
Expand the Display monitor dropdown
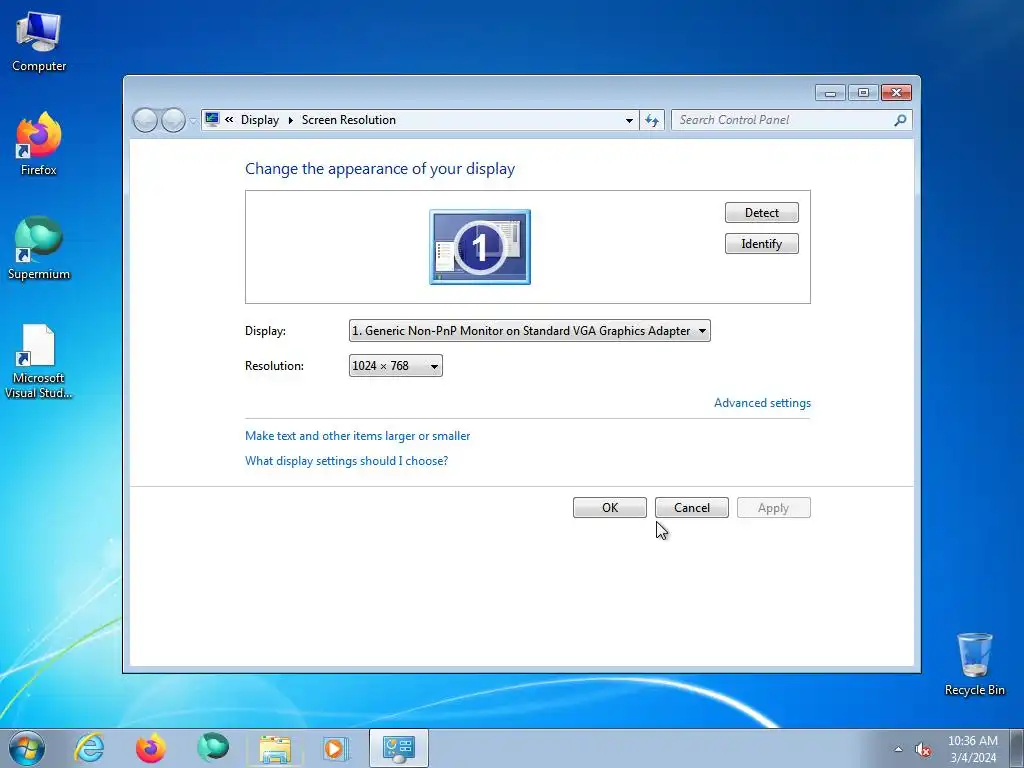530,330
